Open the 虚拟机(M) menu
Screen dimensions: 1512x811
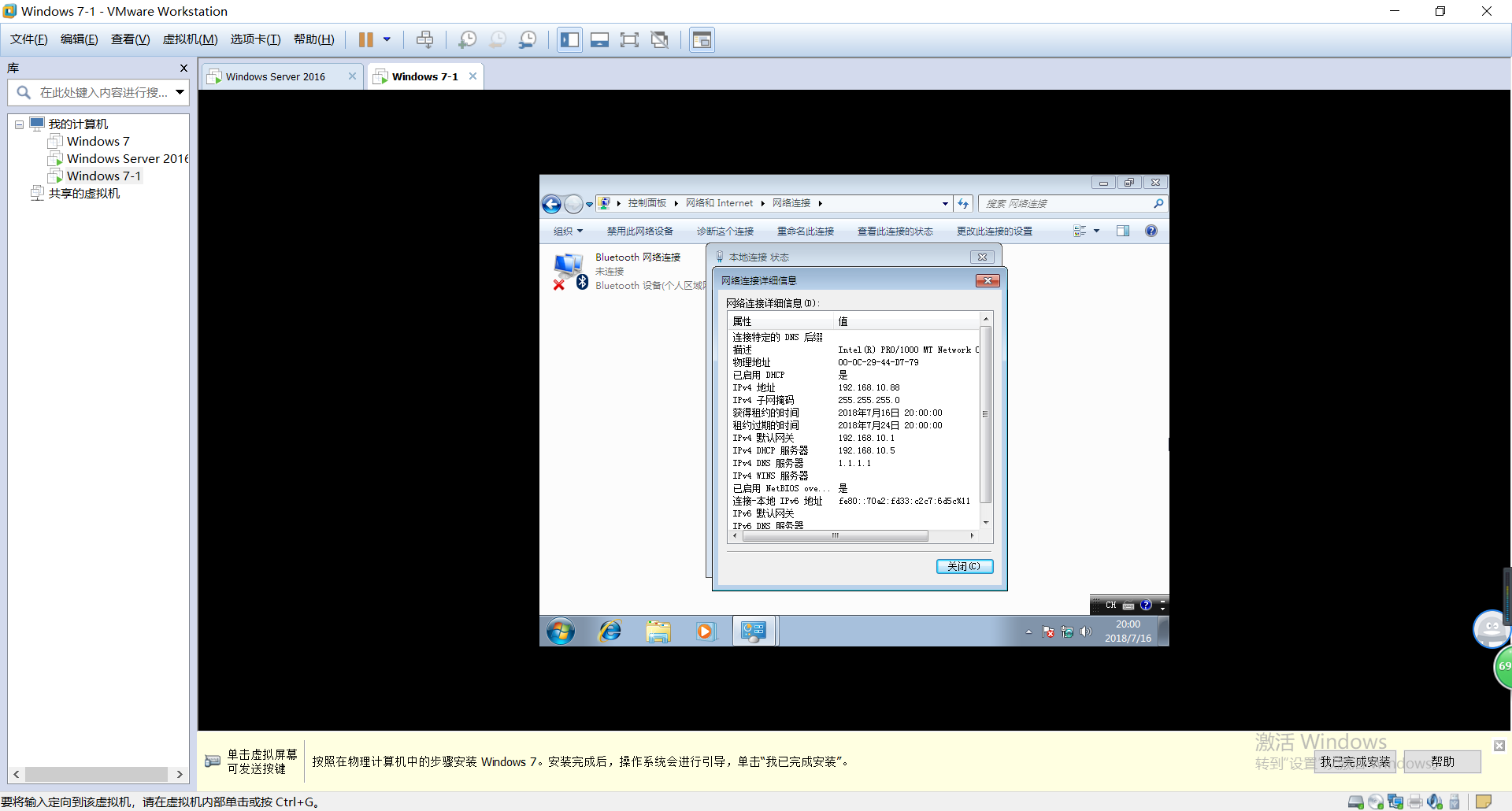190,39
